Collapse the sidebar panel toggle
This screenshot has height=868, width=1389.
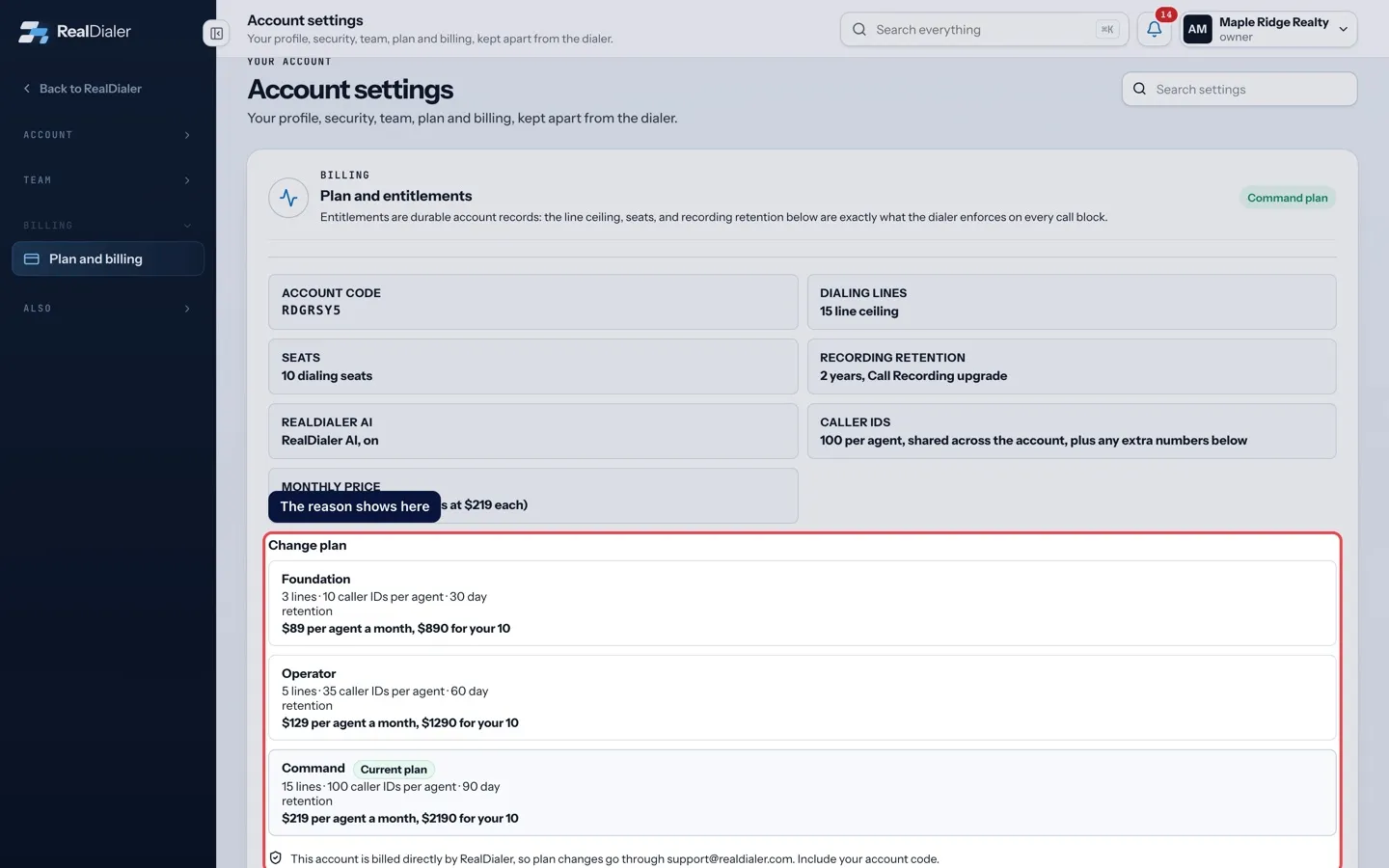pyautogui.click(x=216, y=34)
